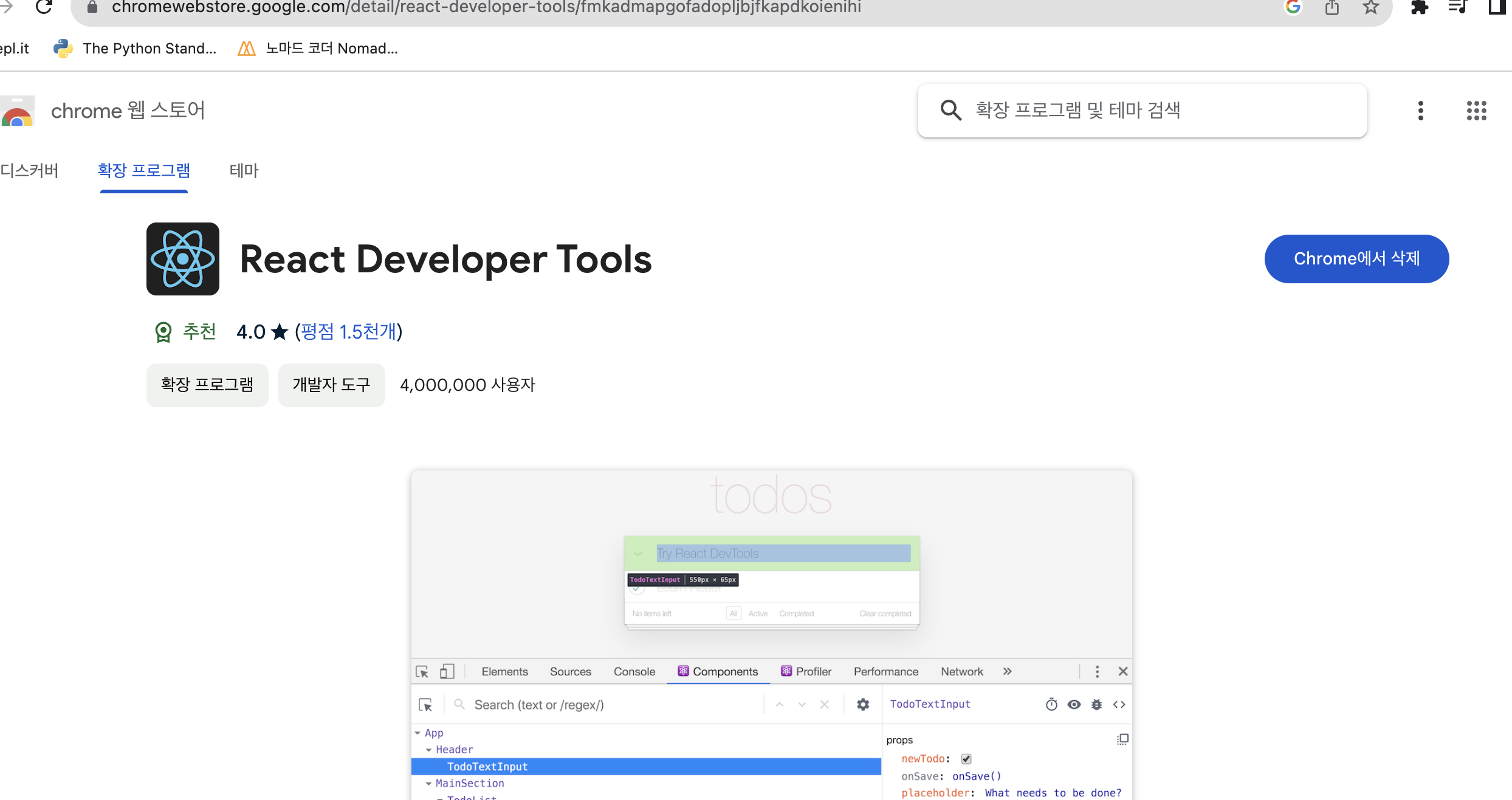Click the media control playlist icon

point(1458,7)
